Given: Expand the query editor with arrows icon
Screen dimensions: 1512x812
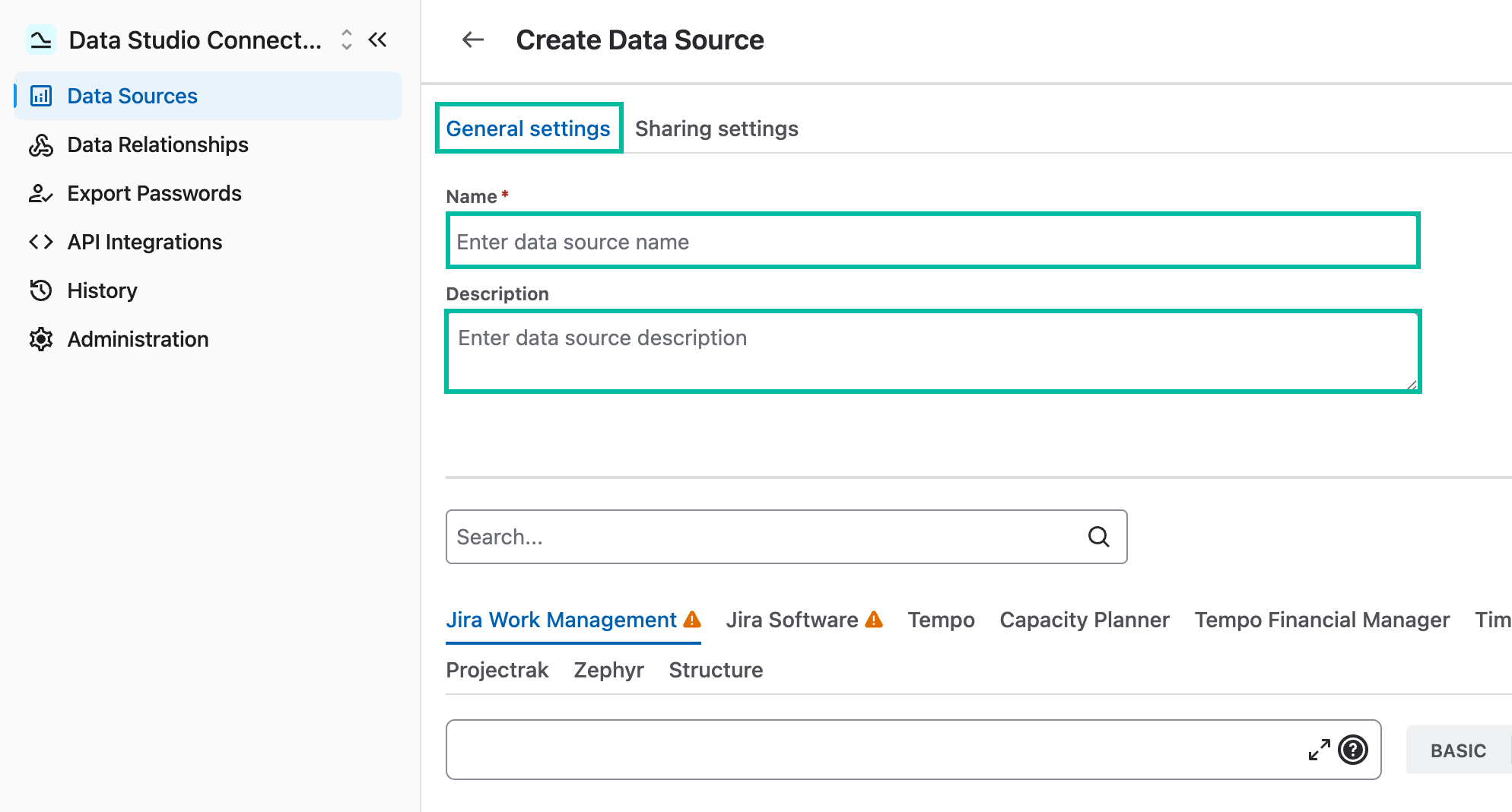Looking at the screenshot, I should pyautogui.click(x=1320, y=750).
